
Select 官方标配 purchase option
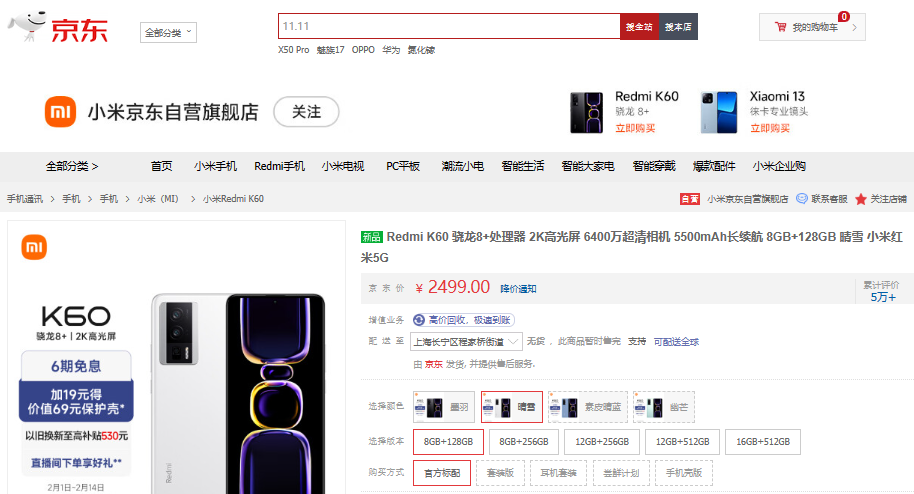[442, 473]
